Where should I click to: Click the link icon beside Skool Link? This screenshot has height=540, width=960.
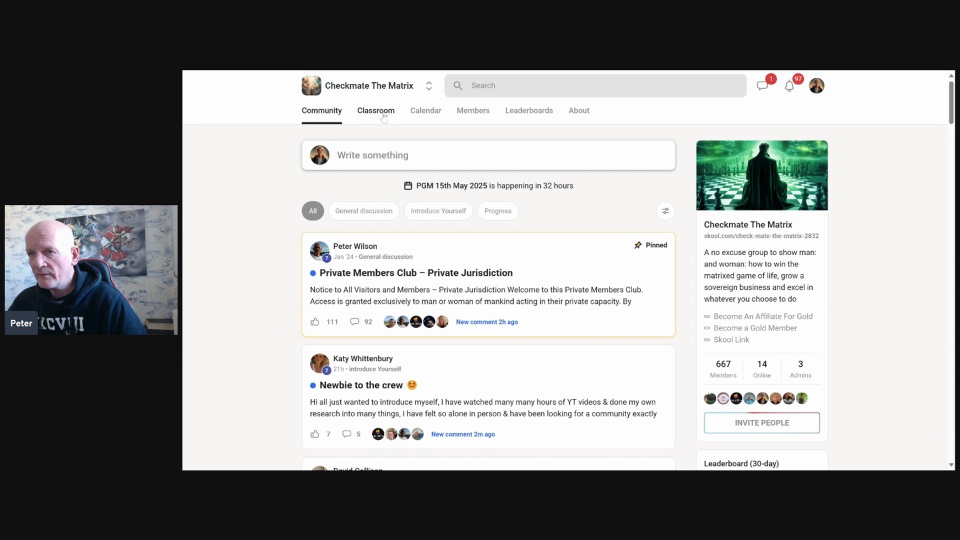pyautogui.click(x=707, y=340)
